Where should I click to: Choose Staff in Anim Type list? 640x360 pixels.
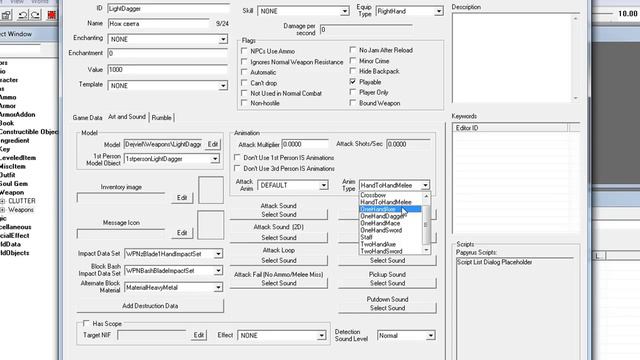(x=390, y=237)
